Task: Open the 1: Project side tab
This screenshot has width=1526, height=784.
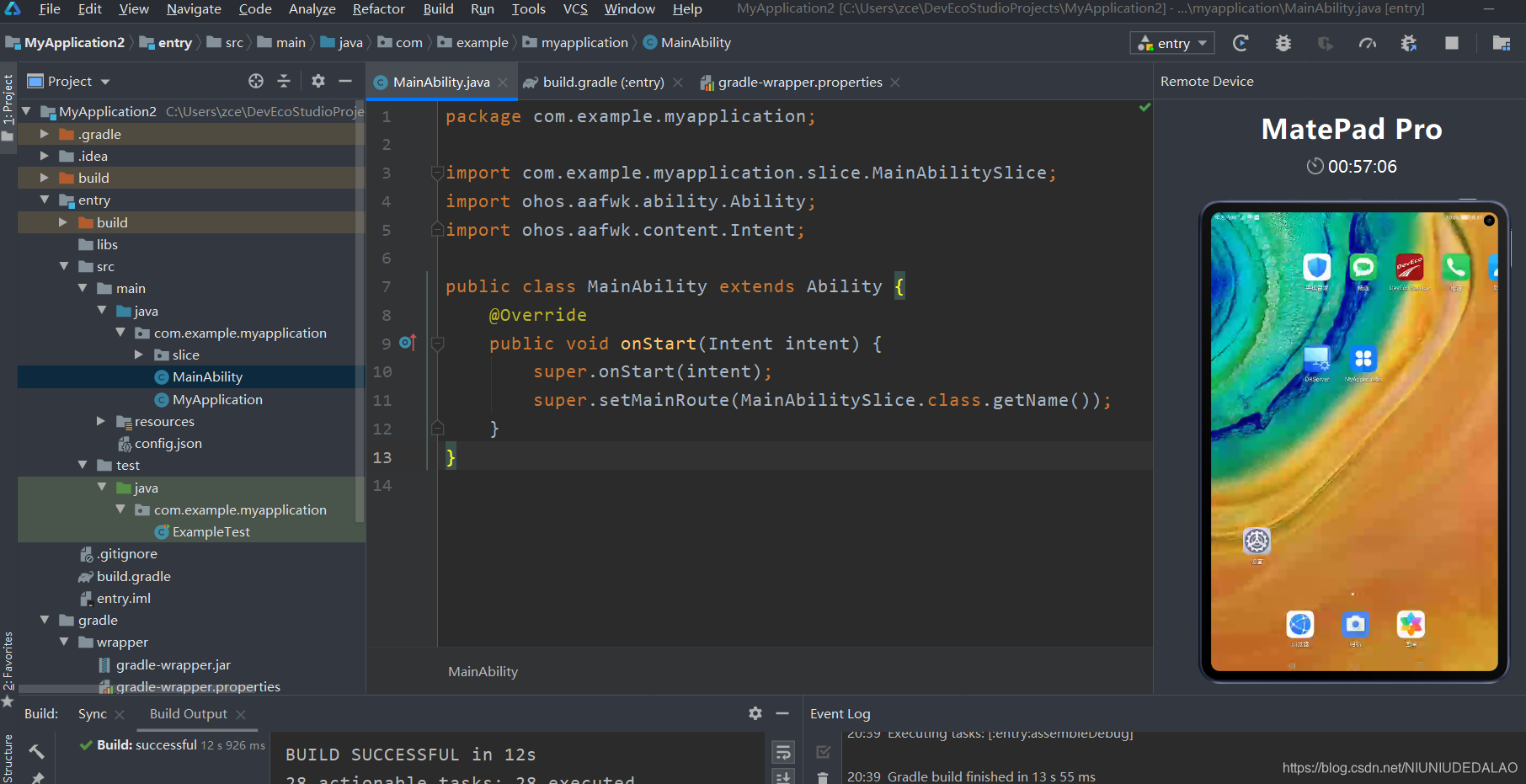Action: (8, 99)
